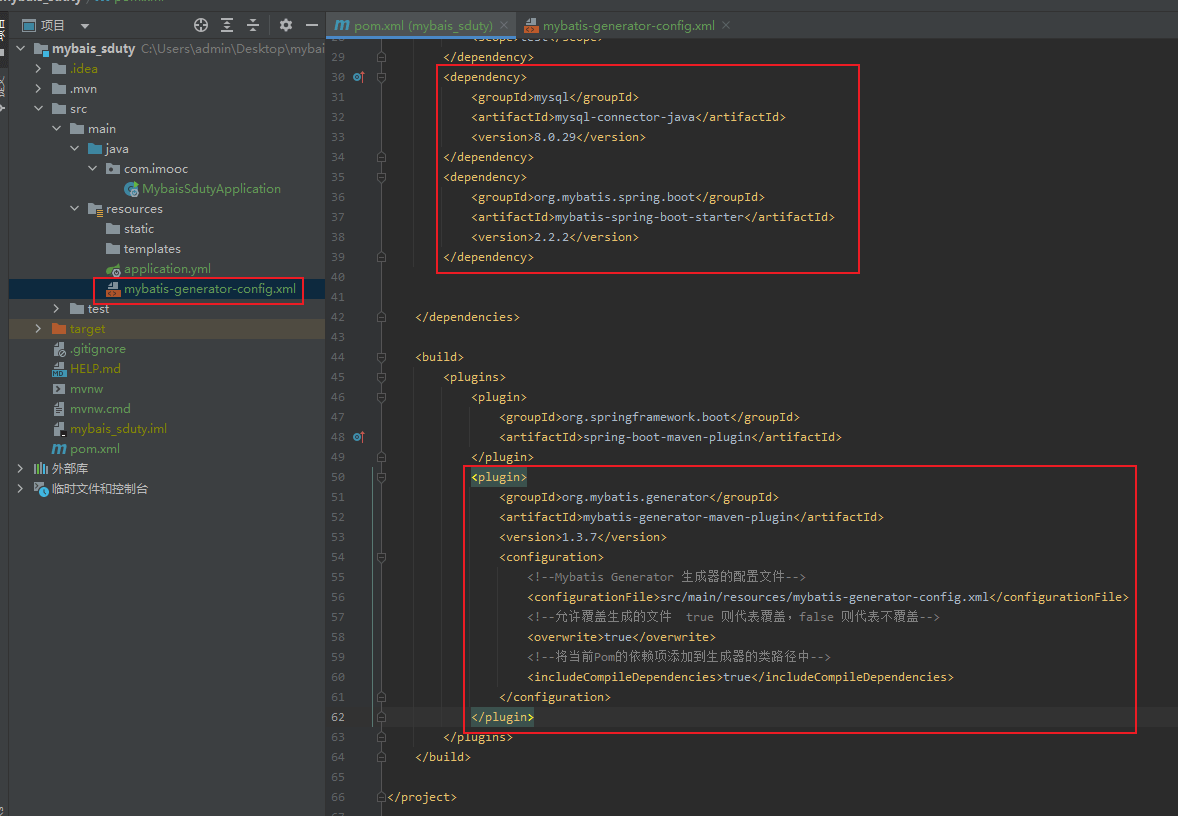Close the pom.xml (mybais_sduty) tab

[504, 25]
